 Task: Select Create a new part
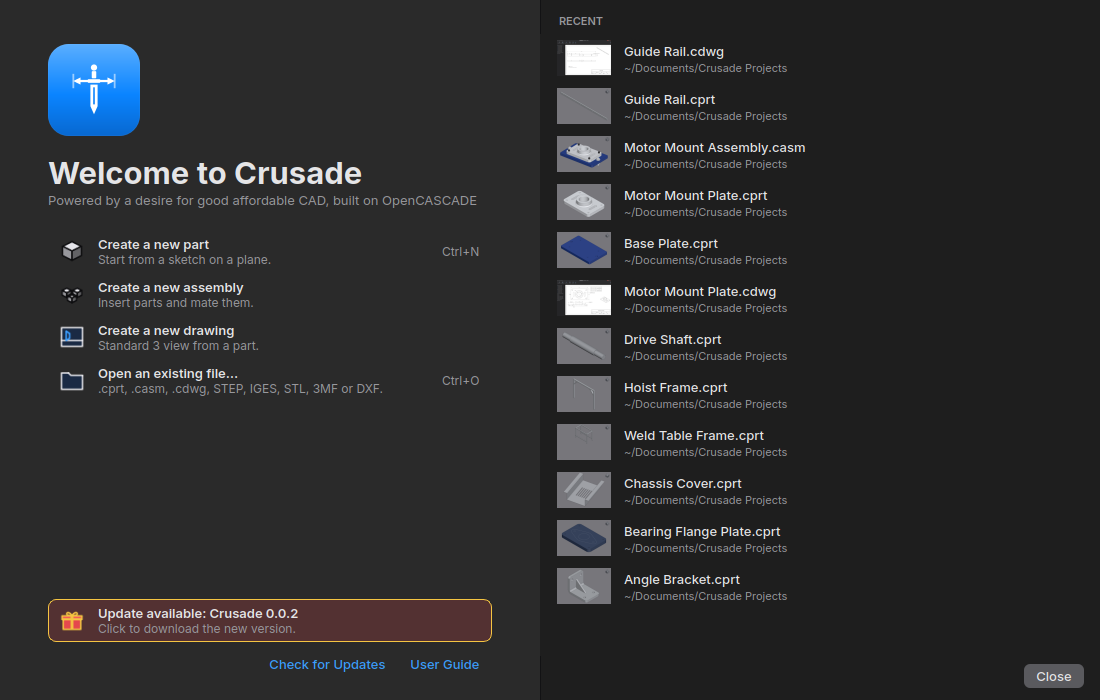(270, 252)
